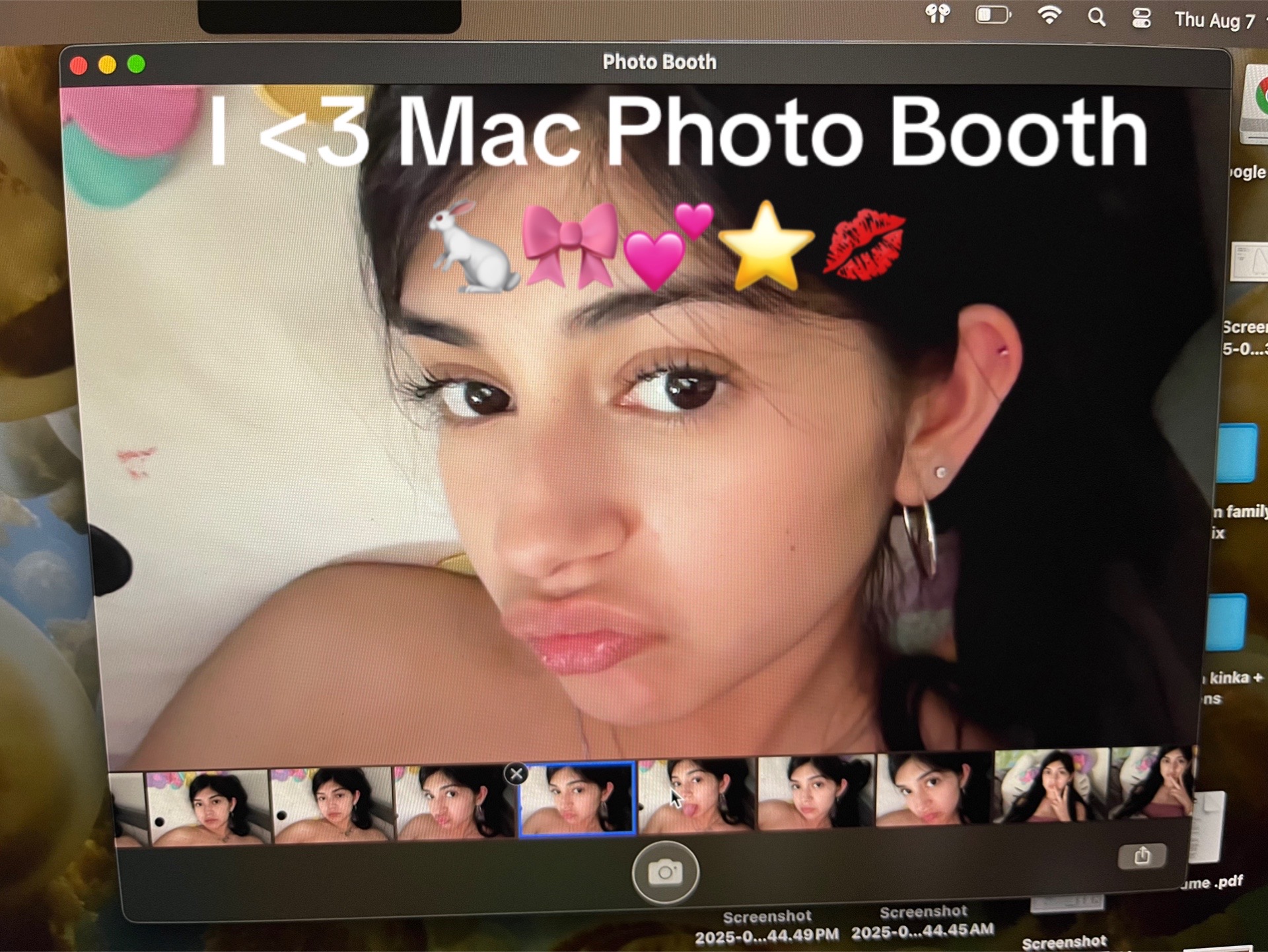
Task: Select the desktop screenshot file ending "44.49 PM"
Action: pos(767,926)
